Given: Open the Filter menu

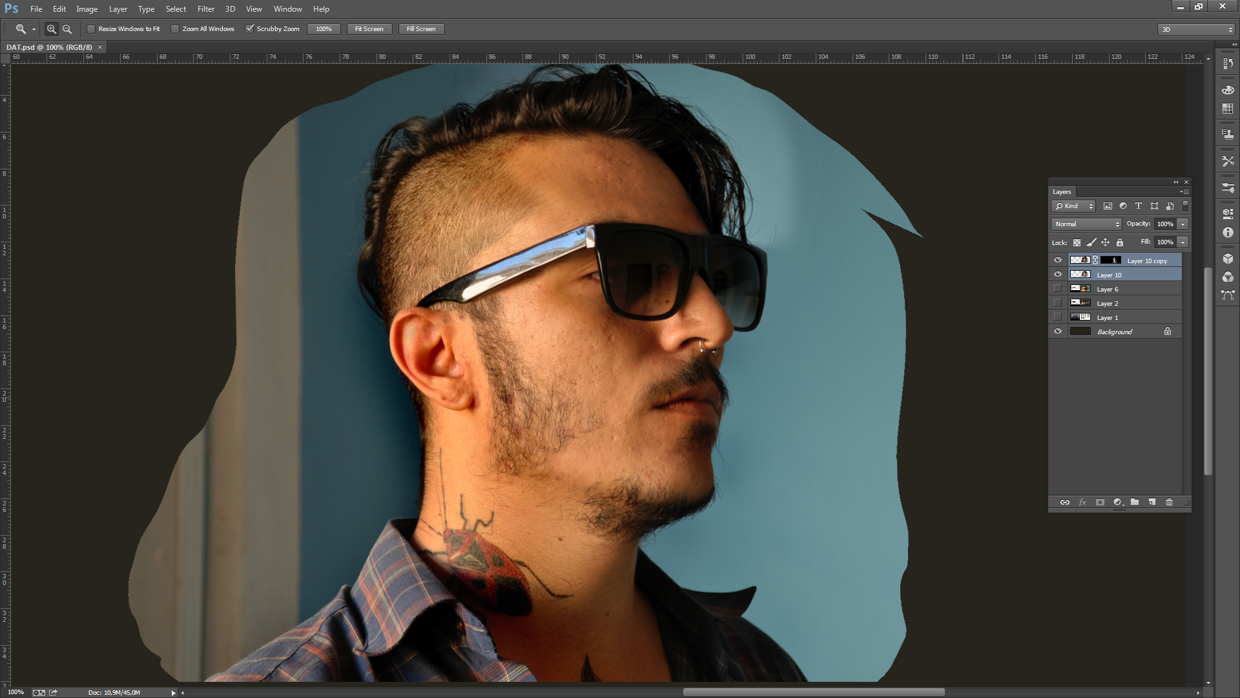Looking at the screenshot, I should coord(206,8).
